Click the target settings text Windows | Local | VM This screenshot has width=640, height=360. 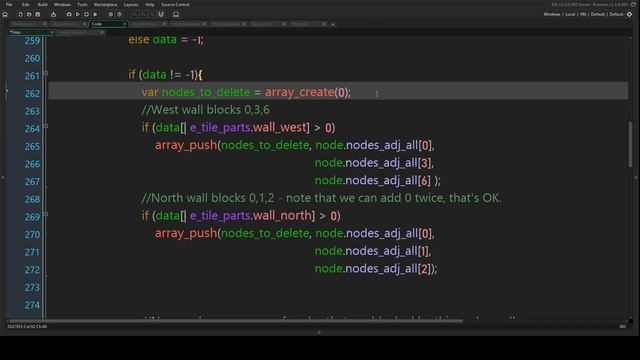pyautogui.click(x=564, y=14)
